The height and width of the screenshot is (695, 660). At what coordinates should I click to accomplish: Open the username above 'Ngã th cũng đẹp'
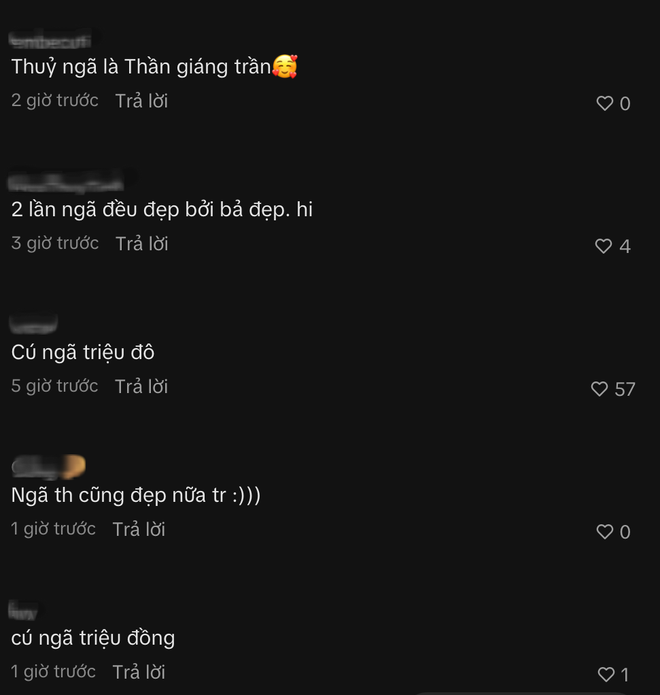[48, 467]
